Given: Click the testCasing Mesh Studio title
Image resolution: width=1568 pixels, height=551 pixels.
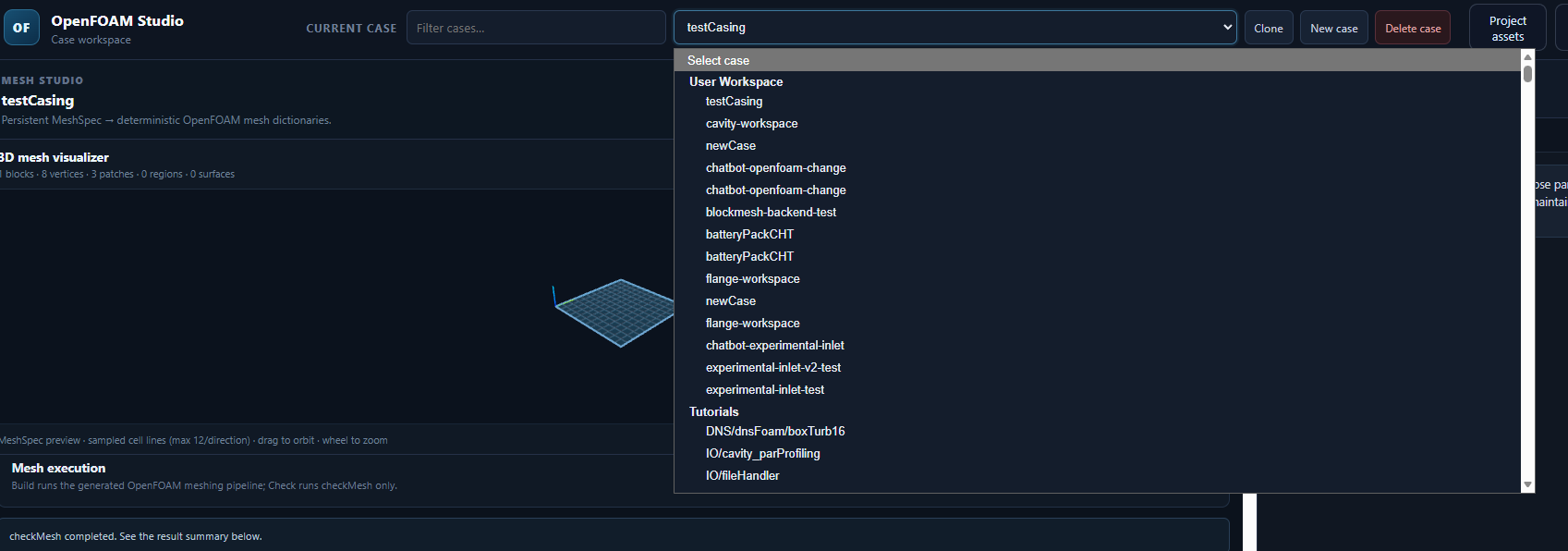Looking at the screenshot, I should coord(38,101).
